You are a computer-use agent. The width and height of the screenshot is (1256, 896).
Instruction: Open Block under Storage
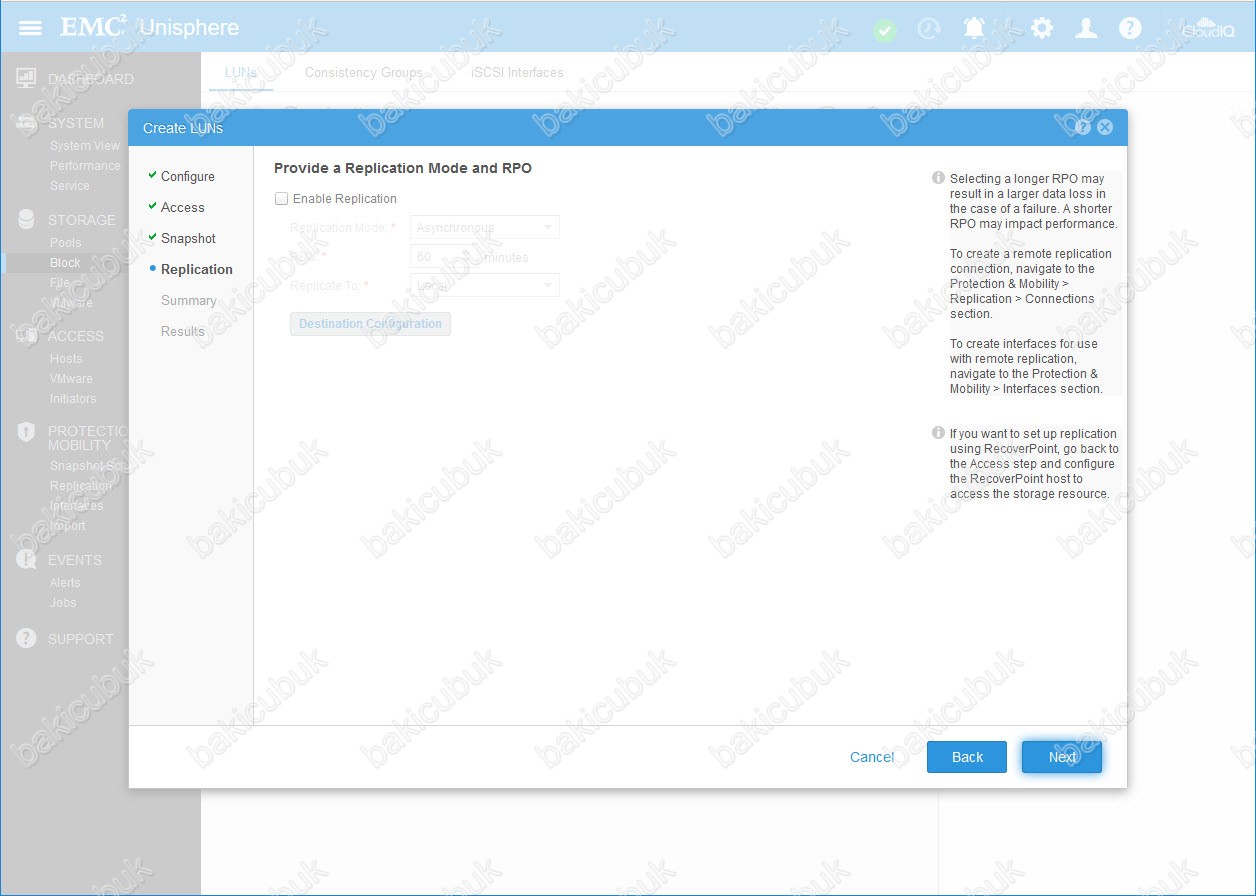tap(65, 263)
